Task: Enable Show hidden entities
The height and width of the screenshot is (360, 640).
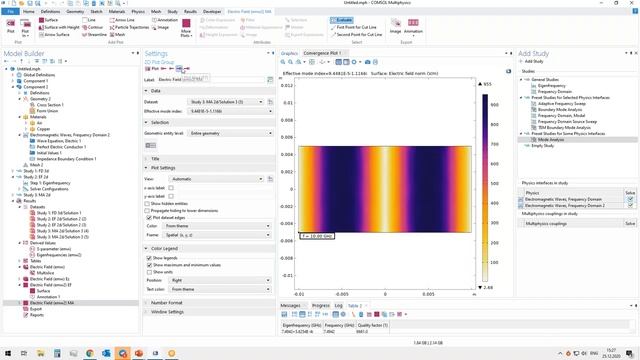Action: [147, 204]
